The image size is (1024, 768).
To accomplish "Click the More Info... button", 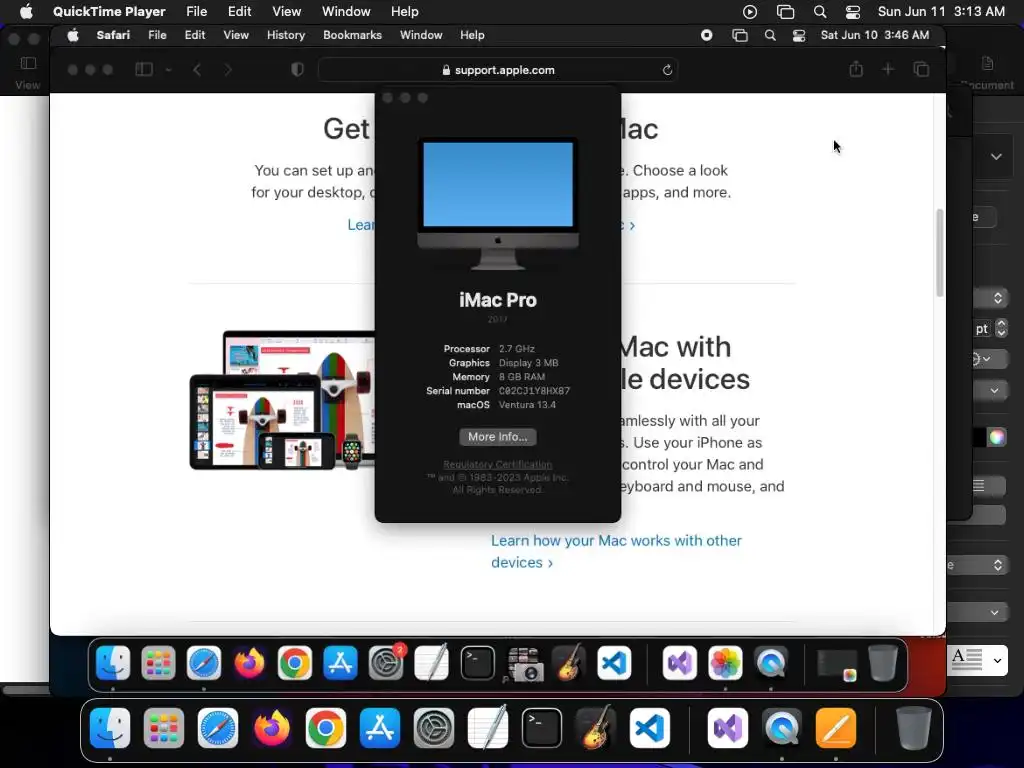I will point(498,437).
